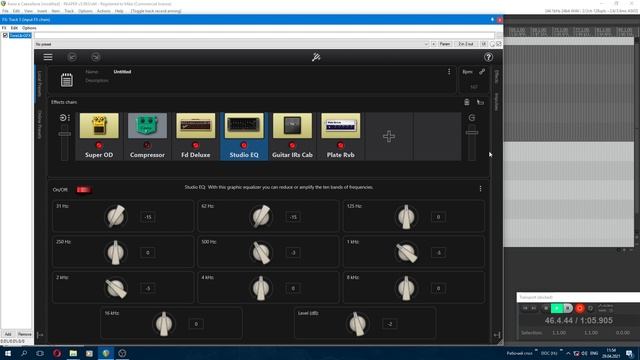
Task: Open REAPER Track menu
Action: [x=69, y=11]
